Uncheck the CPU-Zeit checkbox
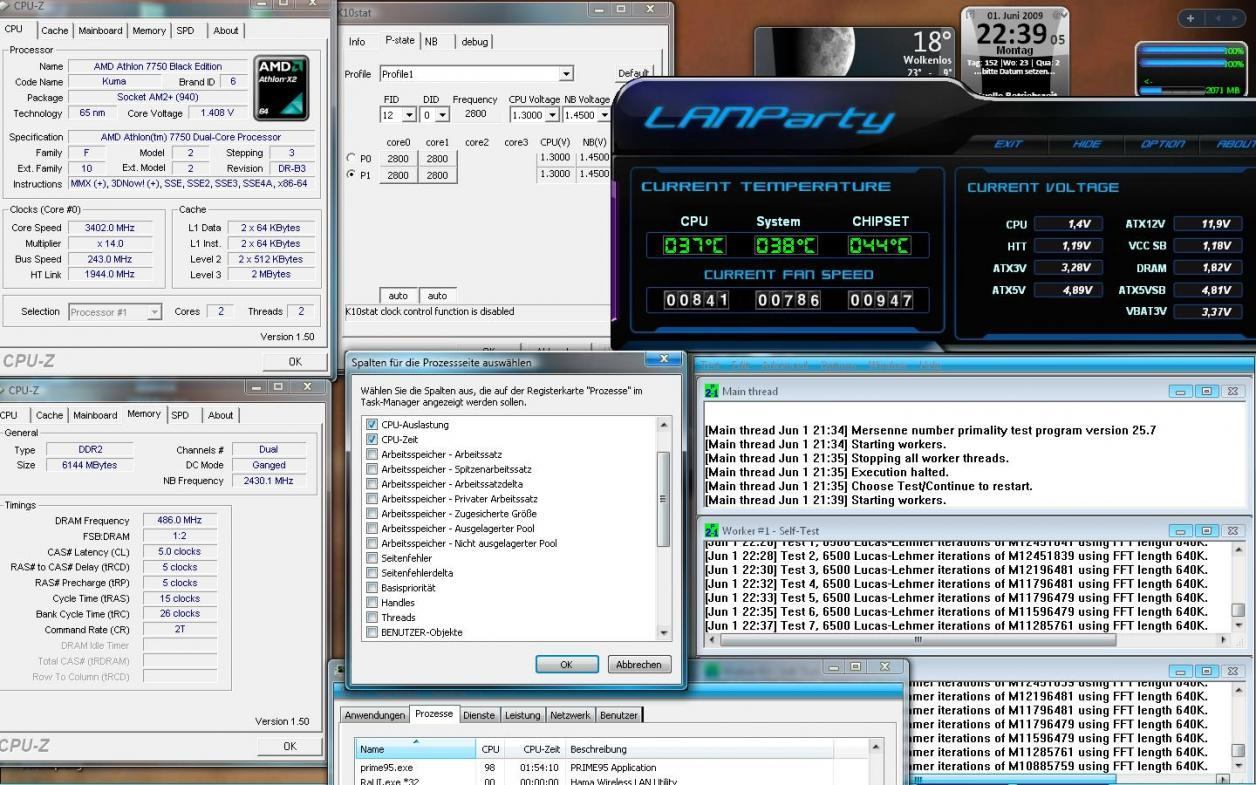The image size is (1256, 785). coord(372,439)
